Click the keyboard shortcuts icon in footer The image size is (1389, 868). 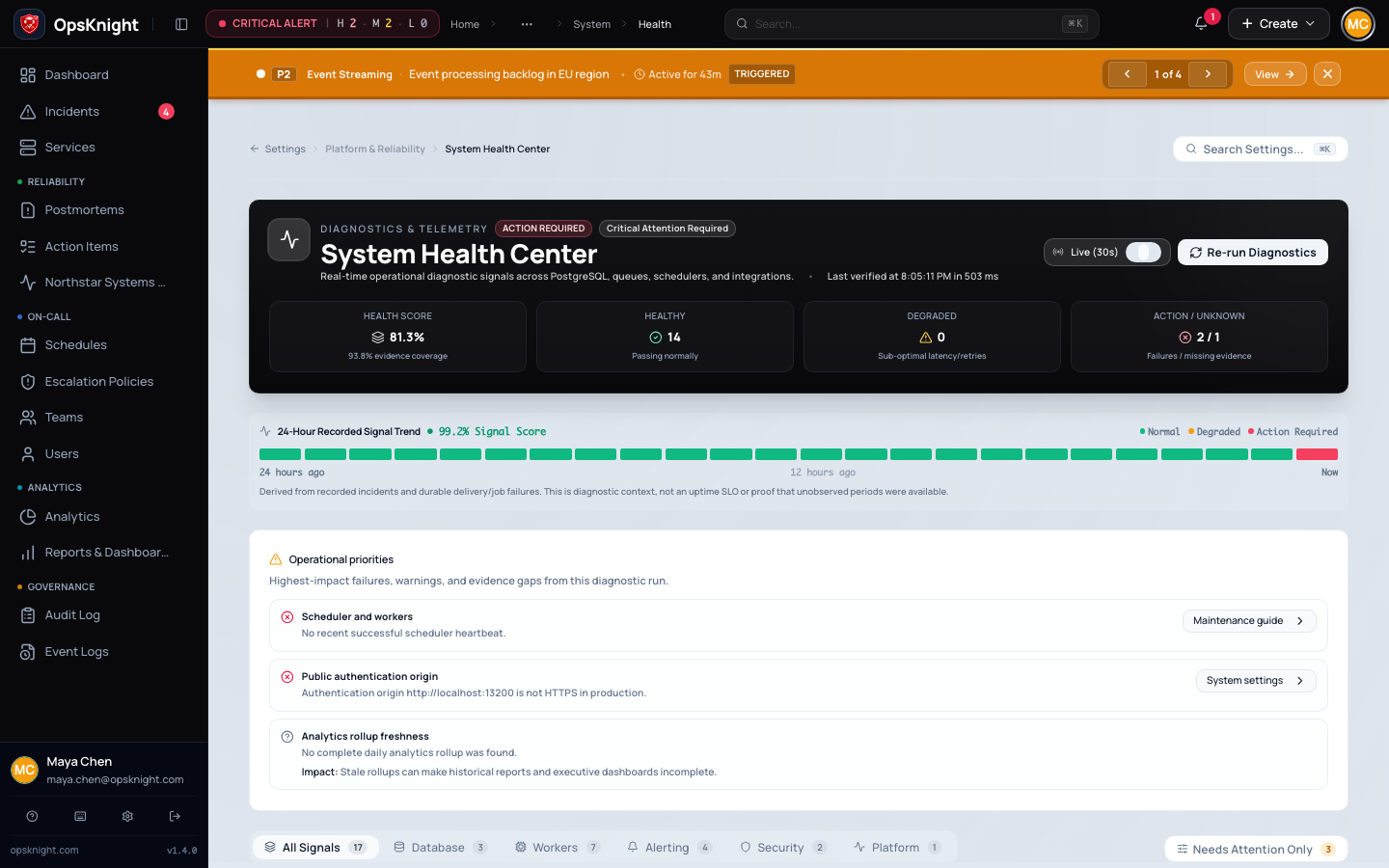[x=80, y=816]
